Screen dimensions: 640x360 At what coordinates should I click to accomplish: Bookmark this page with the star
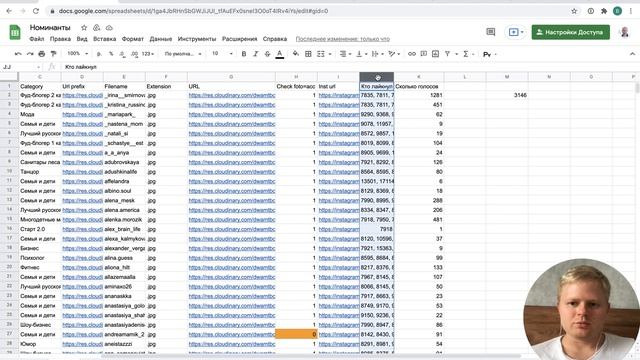574,11
